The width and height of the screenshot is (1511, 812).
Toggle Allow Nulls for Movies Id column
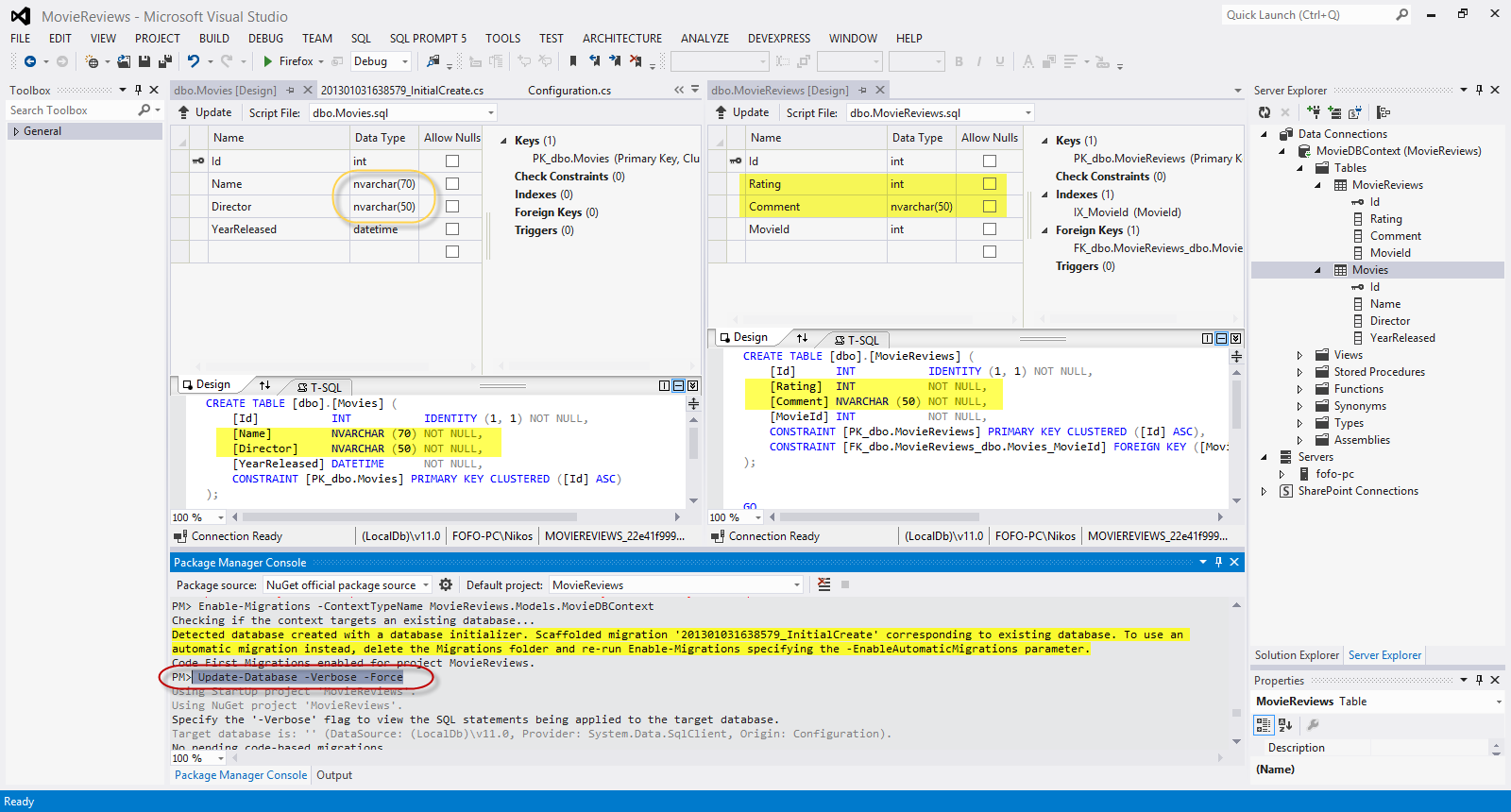click(452, 161)
